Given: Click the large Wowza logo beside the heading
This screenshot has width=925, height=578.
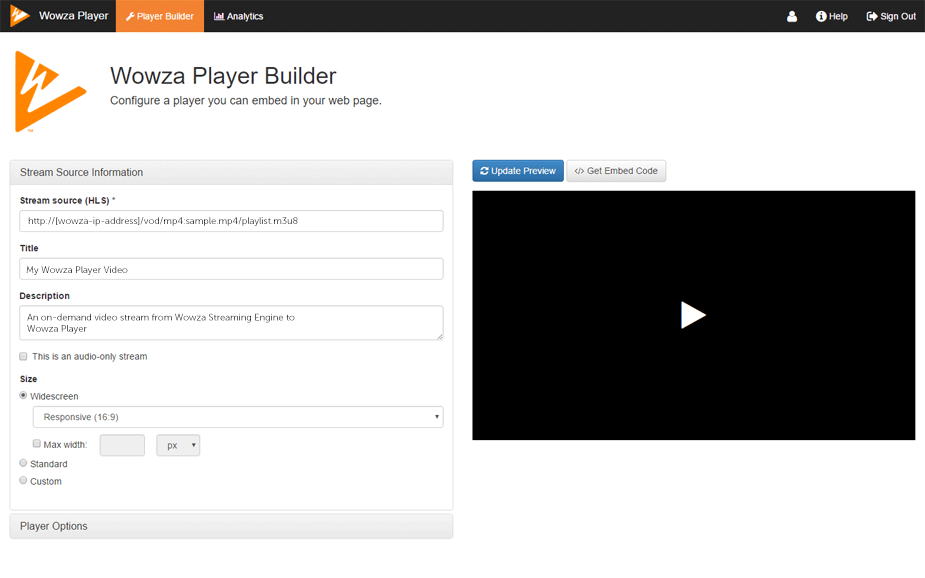Looking at the screenshot, I should (x=50, y=92).
